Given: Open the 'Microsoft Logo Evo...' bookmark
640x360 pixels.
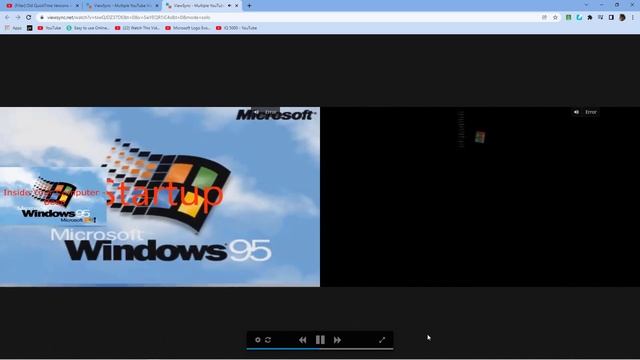Looking at the screenshot, I should (x=188, y=28).
